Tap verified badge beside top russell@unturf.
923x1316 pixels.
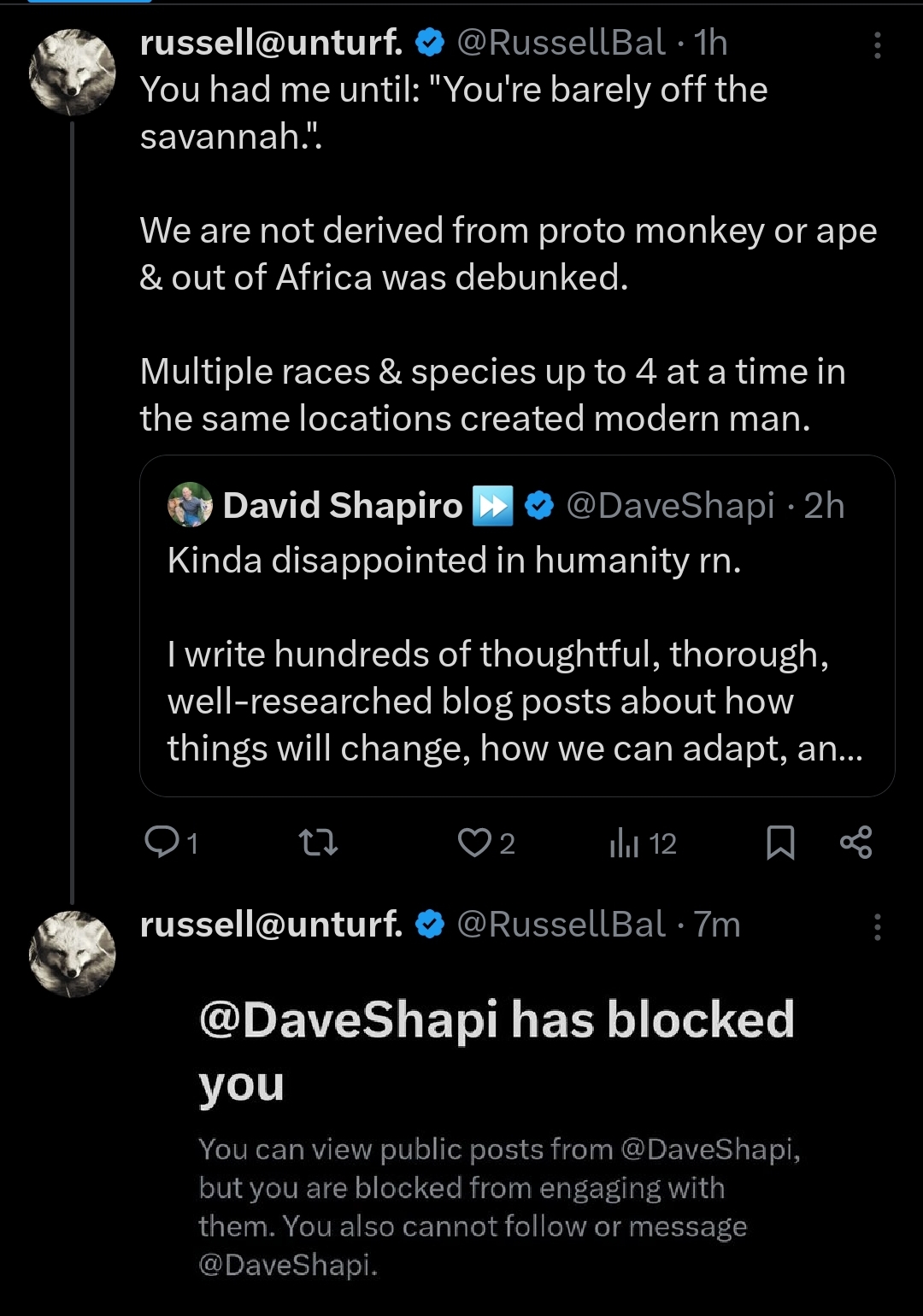[x=430, y=43]
